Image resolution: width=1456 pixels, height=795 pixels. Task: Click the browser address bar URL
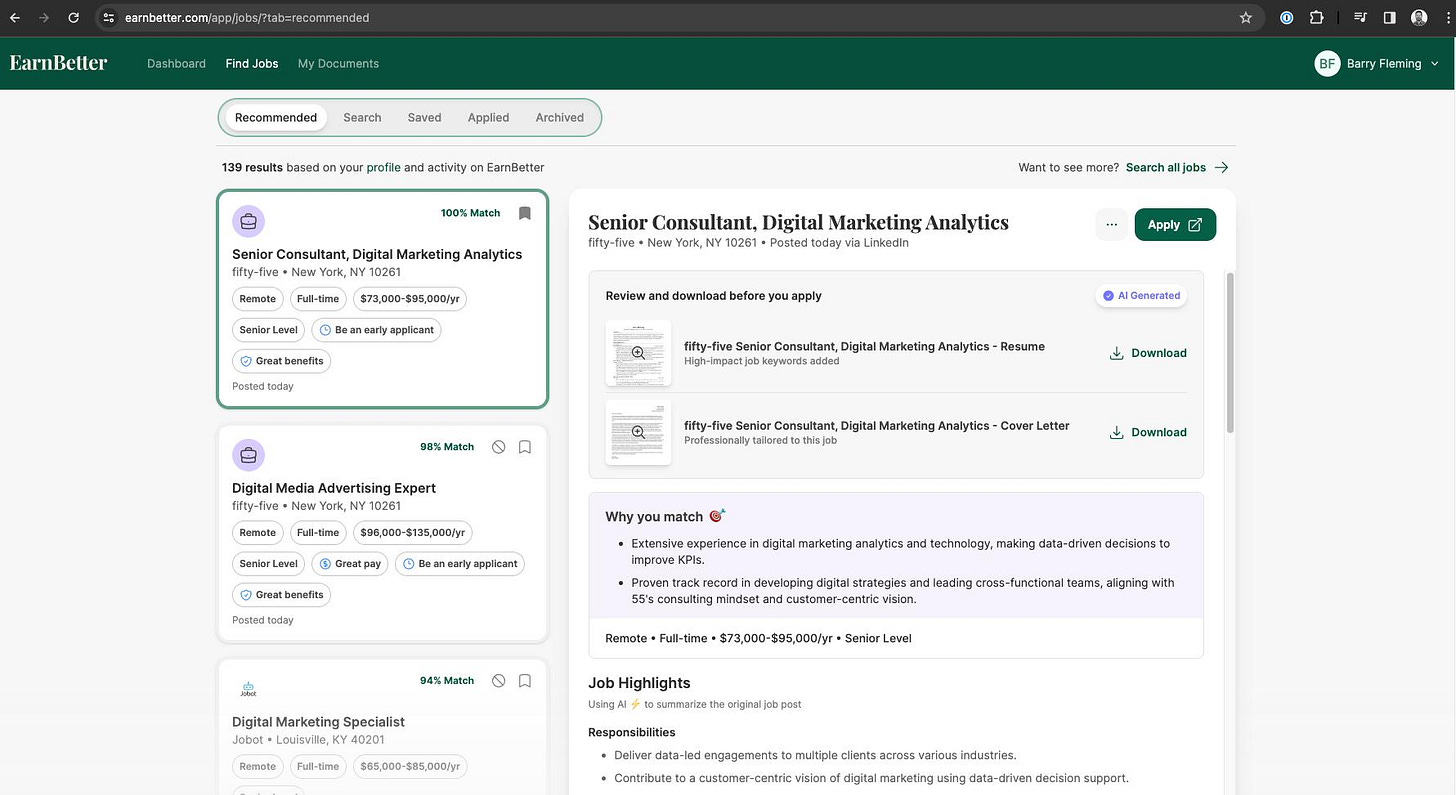click(247, 17)
